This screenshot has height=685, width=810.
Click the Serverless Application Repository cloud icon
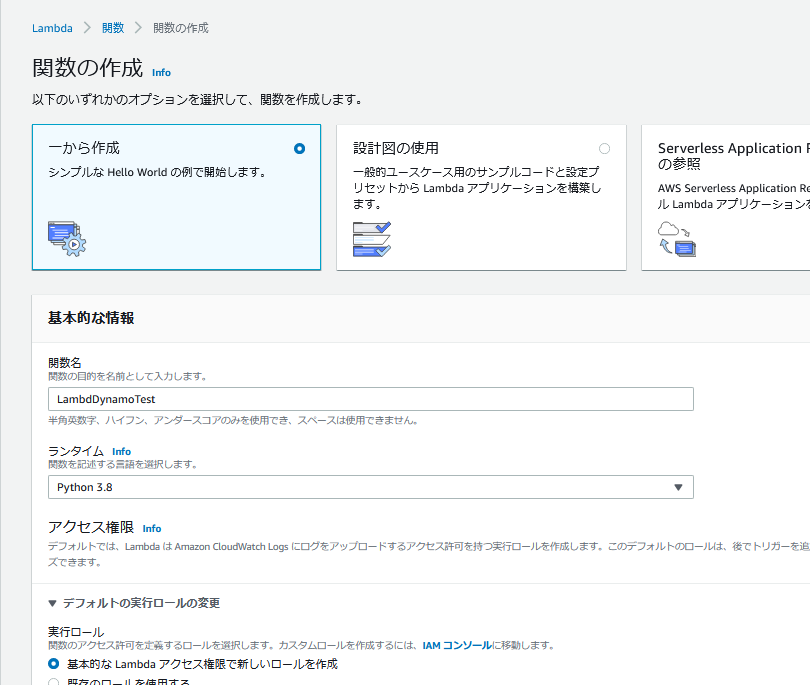click(x=677, y=239)
